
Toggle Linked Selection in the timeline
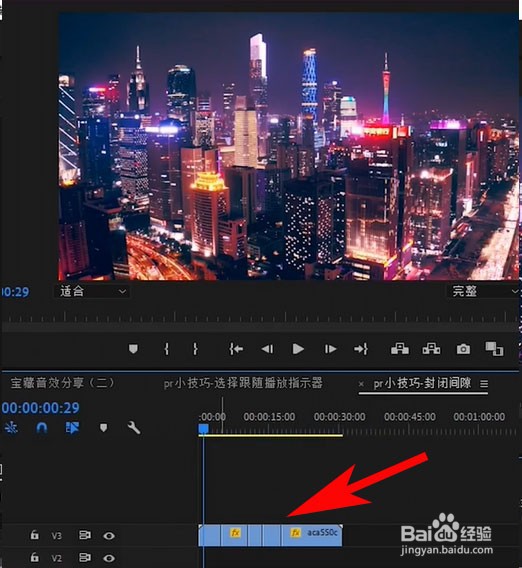click(x=72, y=428)
